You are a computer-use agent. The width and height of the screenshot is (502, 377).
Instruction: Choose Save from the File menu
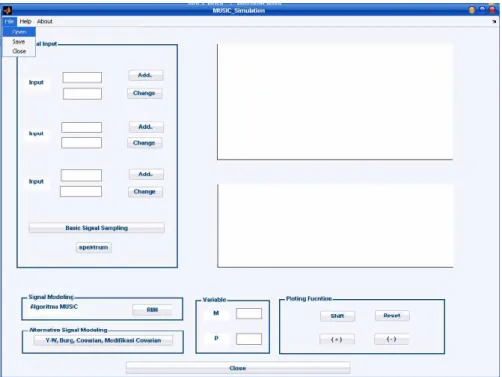click(19, 42)
